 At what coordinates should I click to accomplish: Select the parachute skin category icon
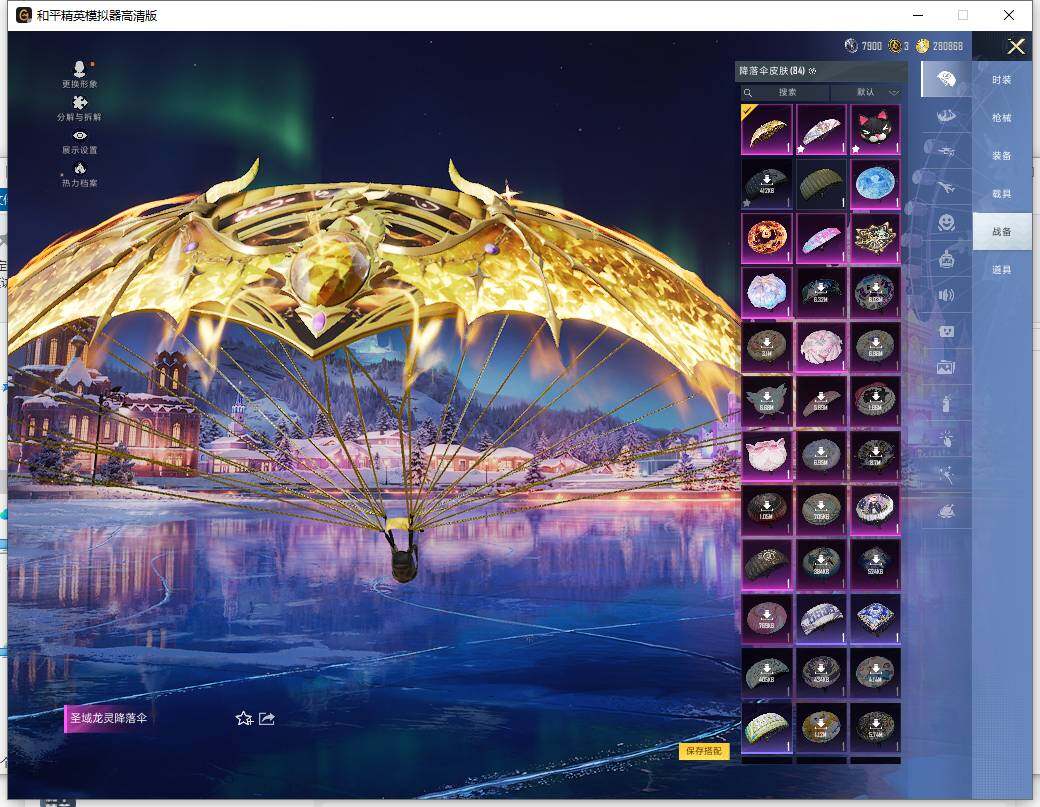coord(946,80)
